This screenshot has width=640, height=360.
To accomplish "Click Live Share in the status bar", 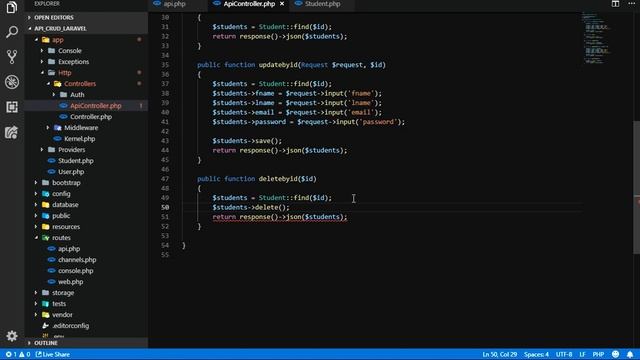I will [x=53, y=354].
